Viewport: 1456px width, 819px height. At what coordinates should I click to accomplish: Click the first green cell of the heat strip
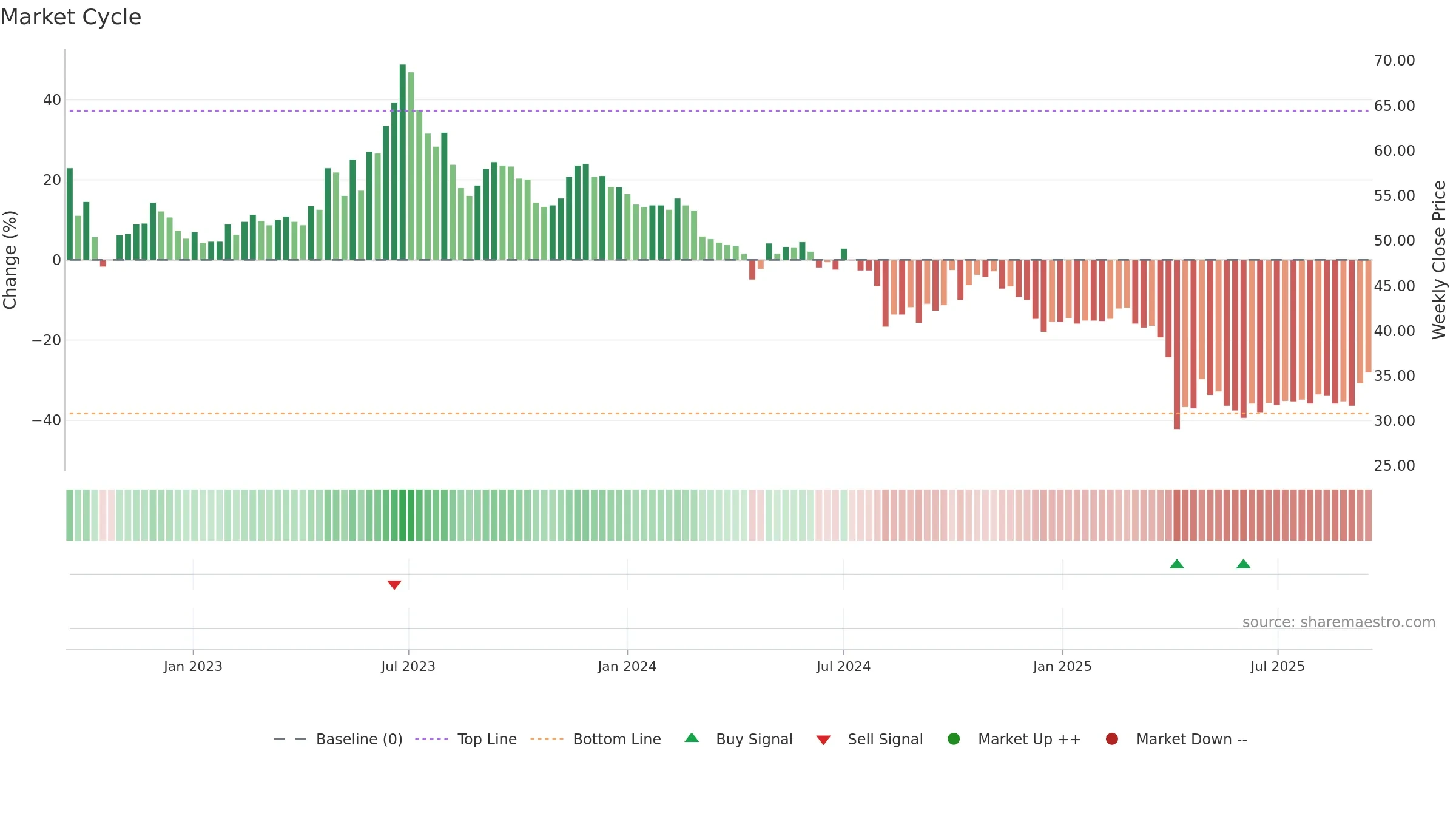click(70, 515)
